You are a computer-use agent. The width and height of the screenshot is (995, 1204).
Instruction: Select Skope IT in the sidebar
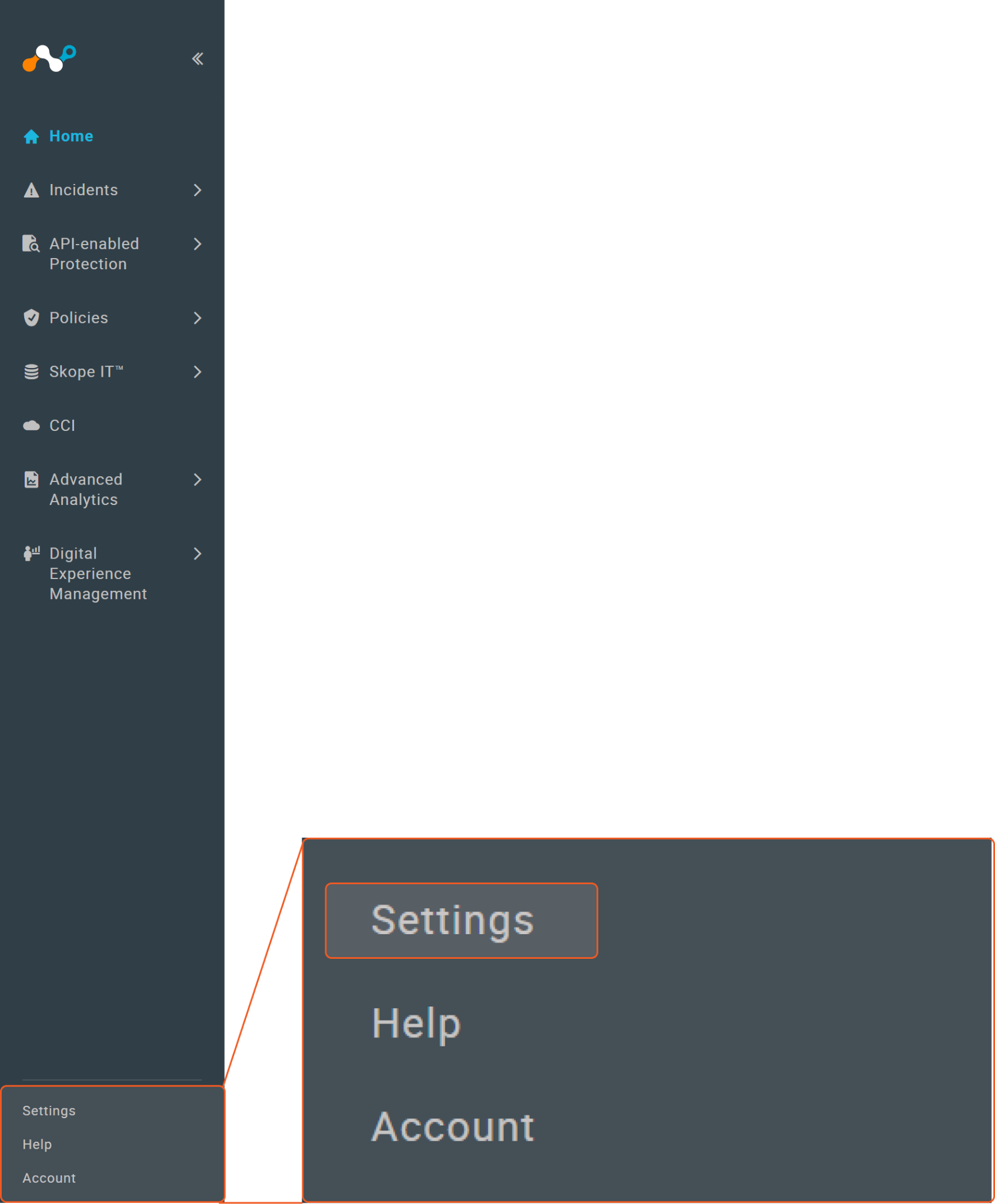point(86,372)
